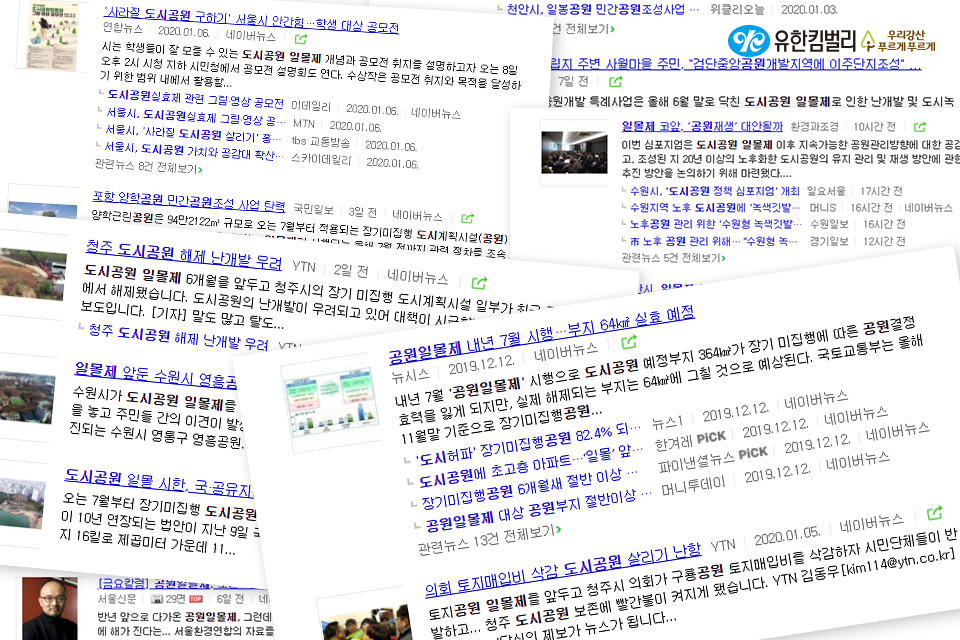Open headline 천안시, 일봉공원 민간공원조성사업
960x640 pixels.
603,9
